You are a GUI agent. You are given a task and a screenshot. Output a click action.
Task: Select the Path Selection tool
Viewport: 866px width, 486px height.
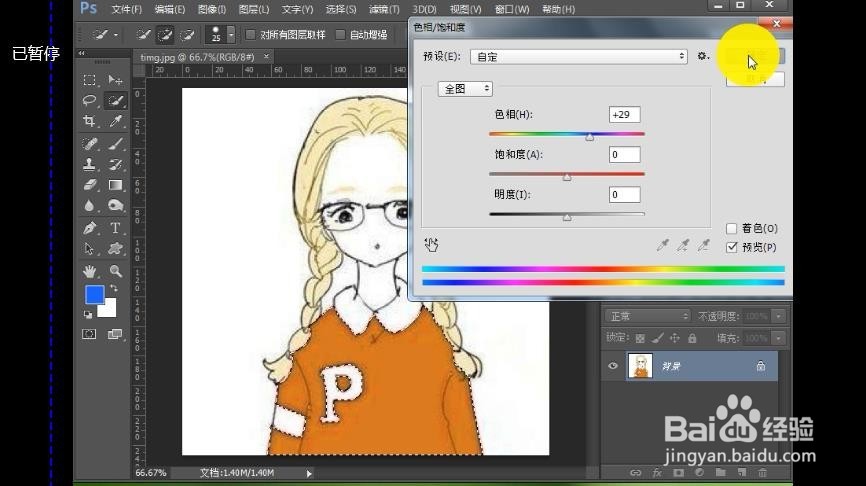89,249
